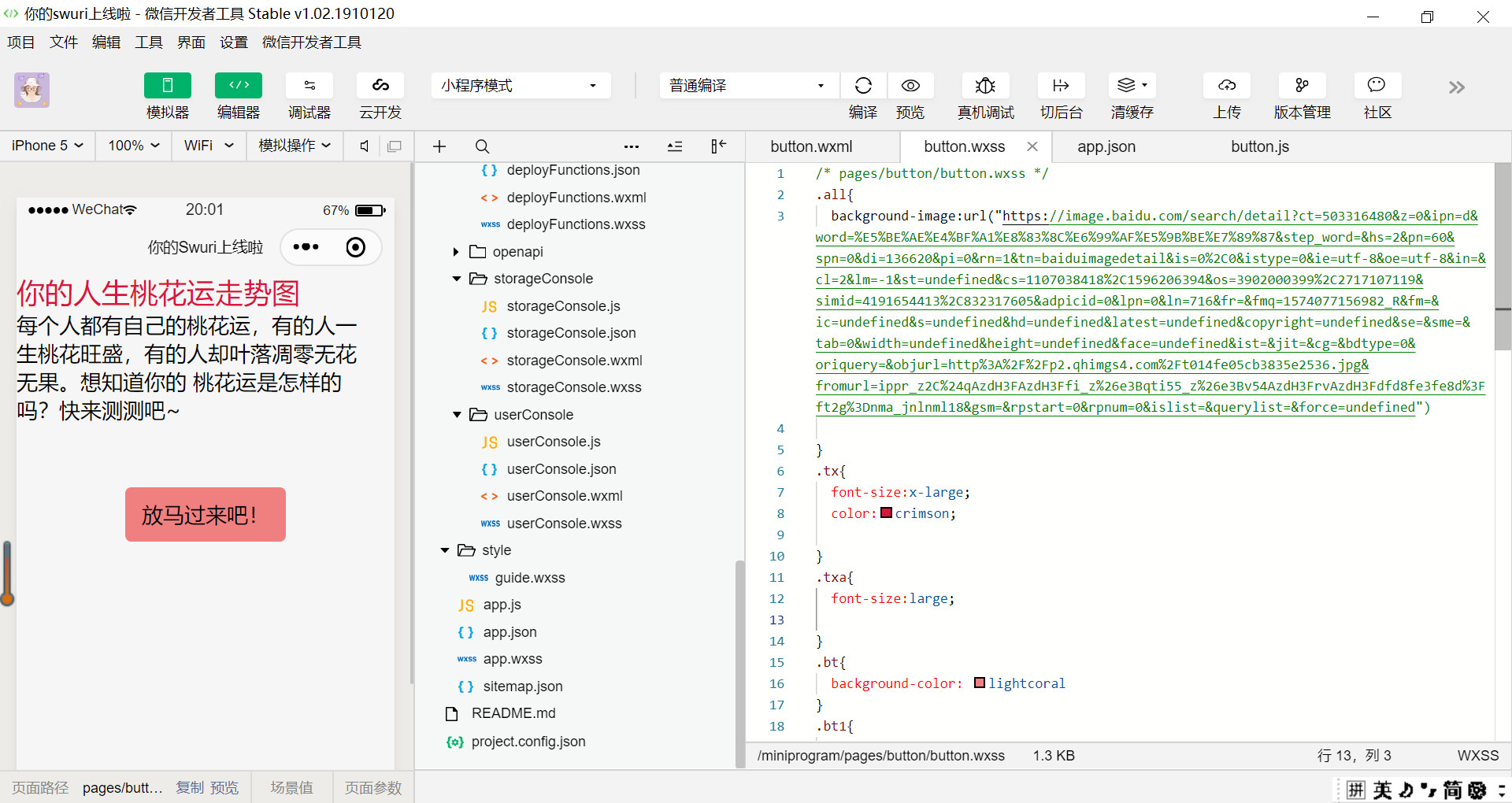Image resolution: width=1512 pixels, height=803 pixels.
Task: Open cloud development (云开发) console
Action: (380, 86)
